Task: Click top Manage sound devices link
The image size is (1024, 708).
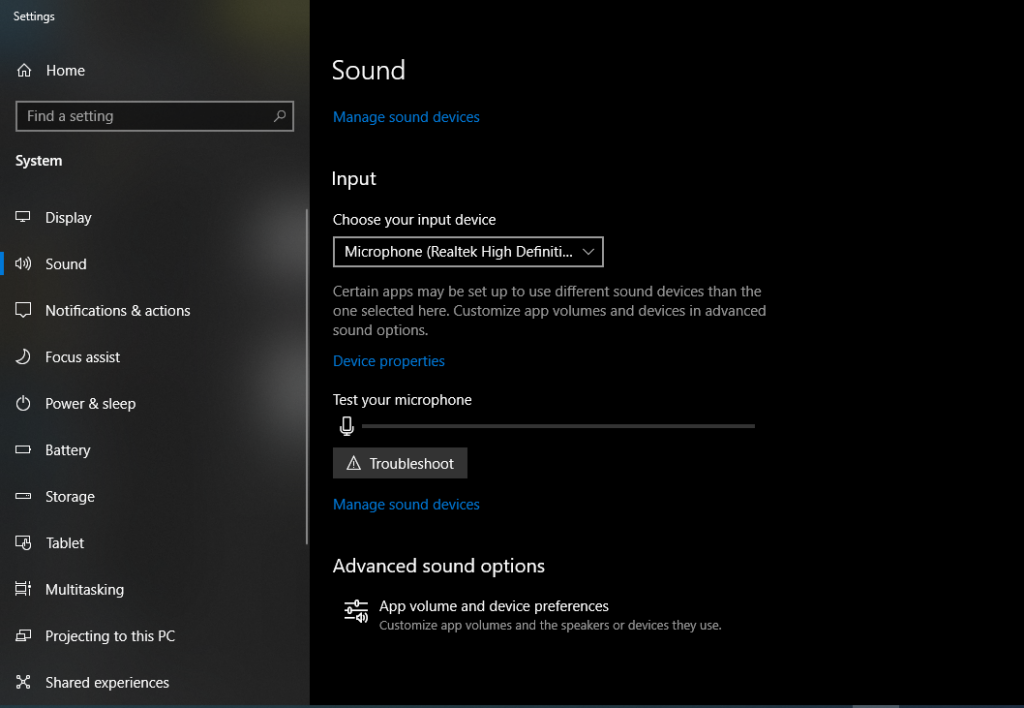Action: click(406, 117)
